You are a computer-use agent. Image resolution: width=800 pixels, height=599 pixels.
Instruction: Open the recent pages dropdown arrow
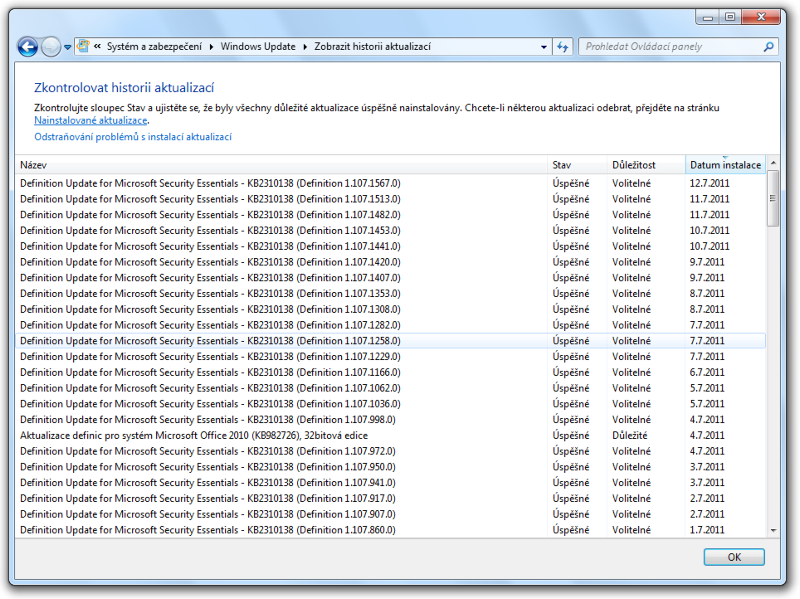(x=67, y=47)
